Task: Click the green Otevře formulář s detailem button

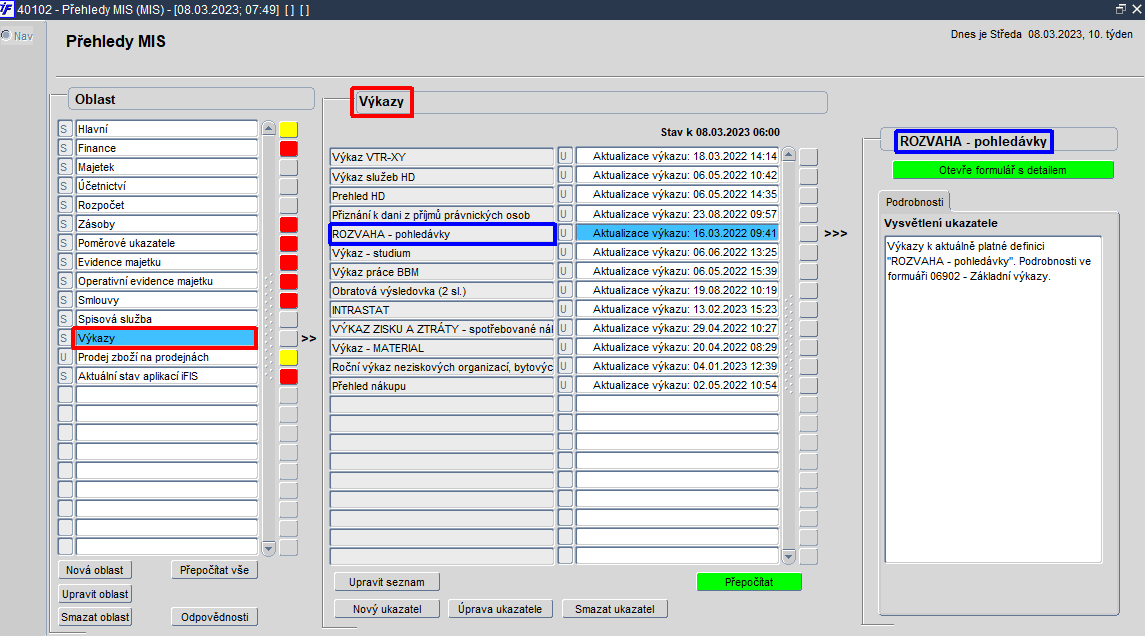Action: coord(1003,170)
